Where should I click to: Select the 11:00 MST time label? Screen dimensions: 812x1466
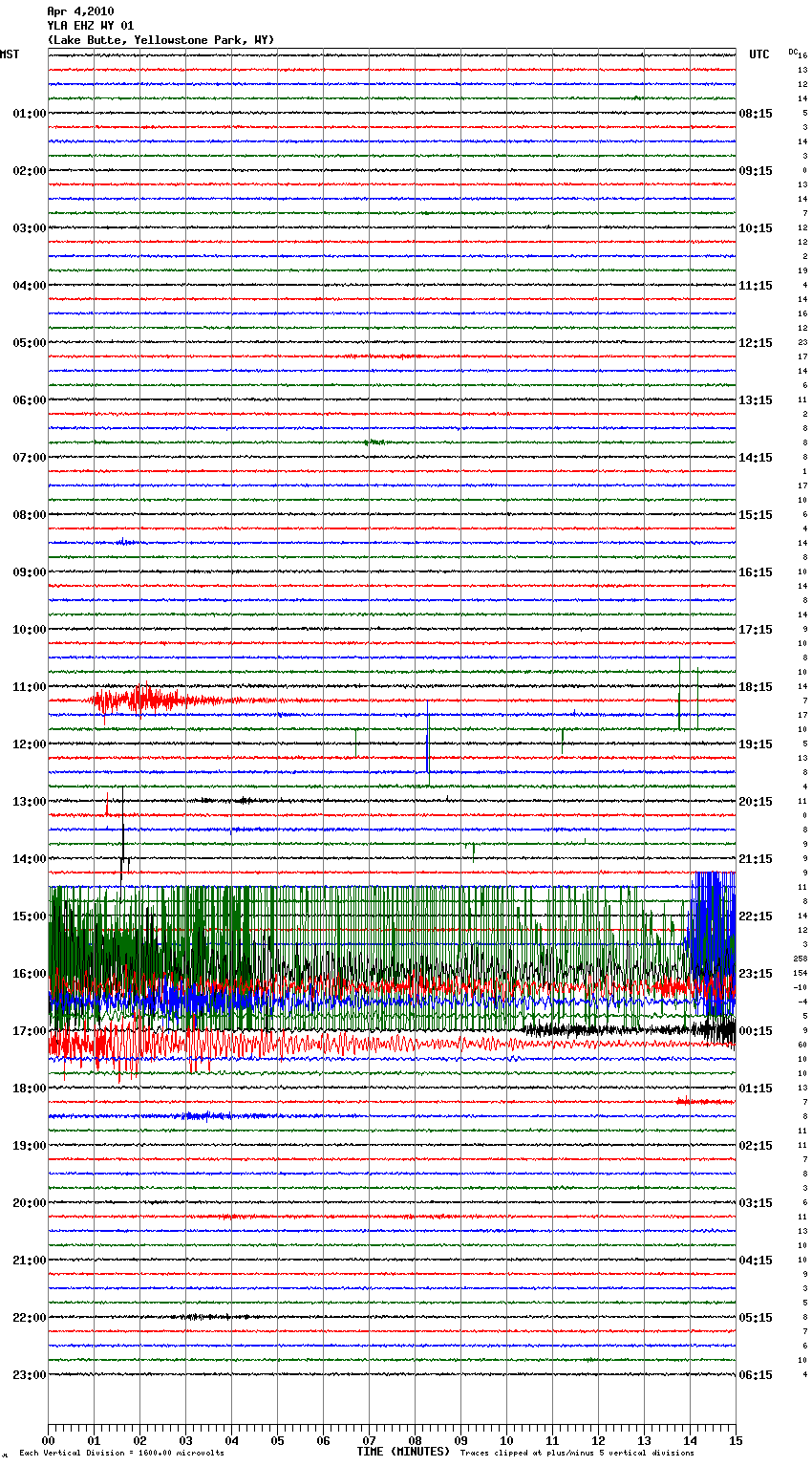point(29,687)
